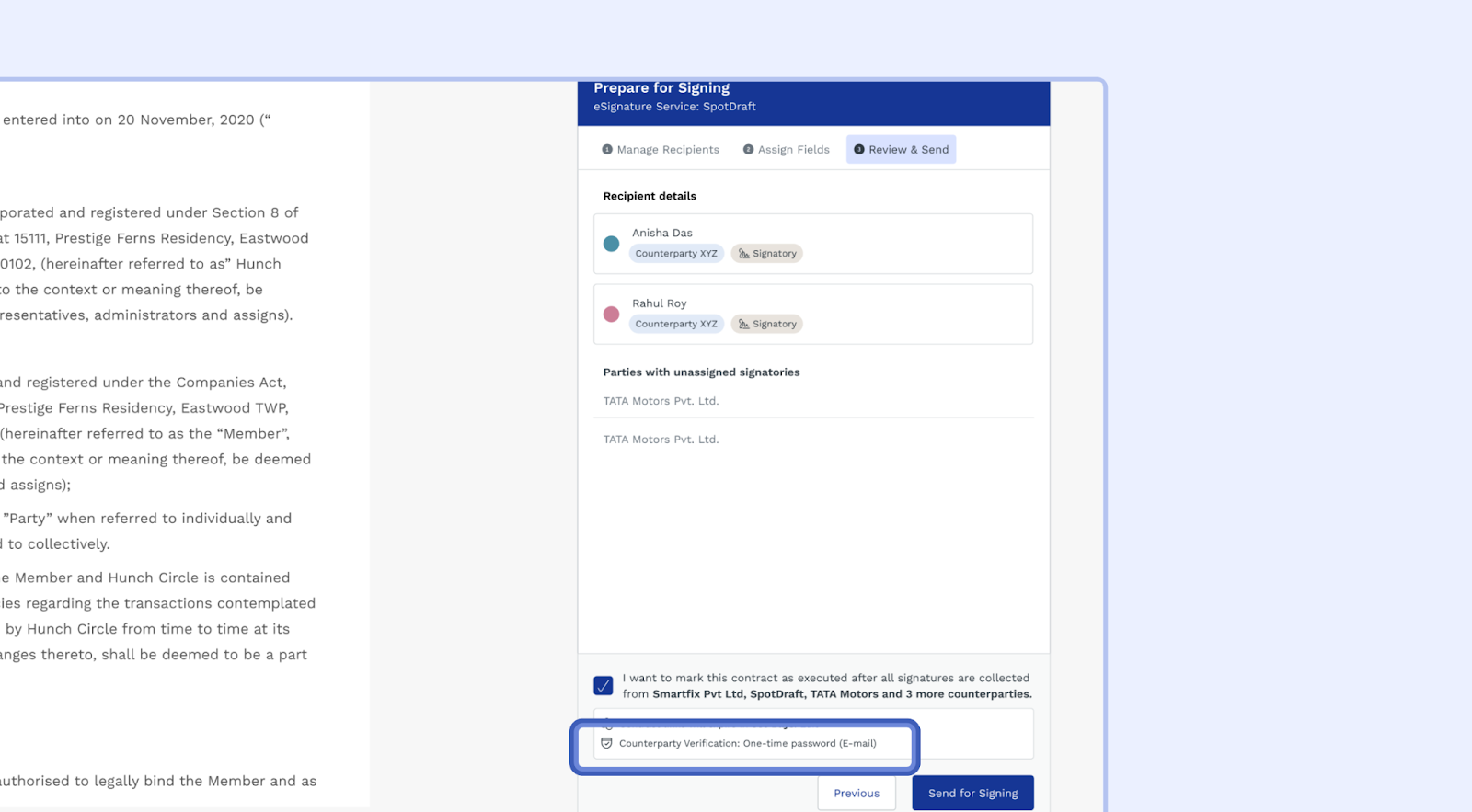Click the Parties with unassigned signatories heading

(x=702, y=372)
